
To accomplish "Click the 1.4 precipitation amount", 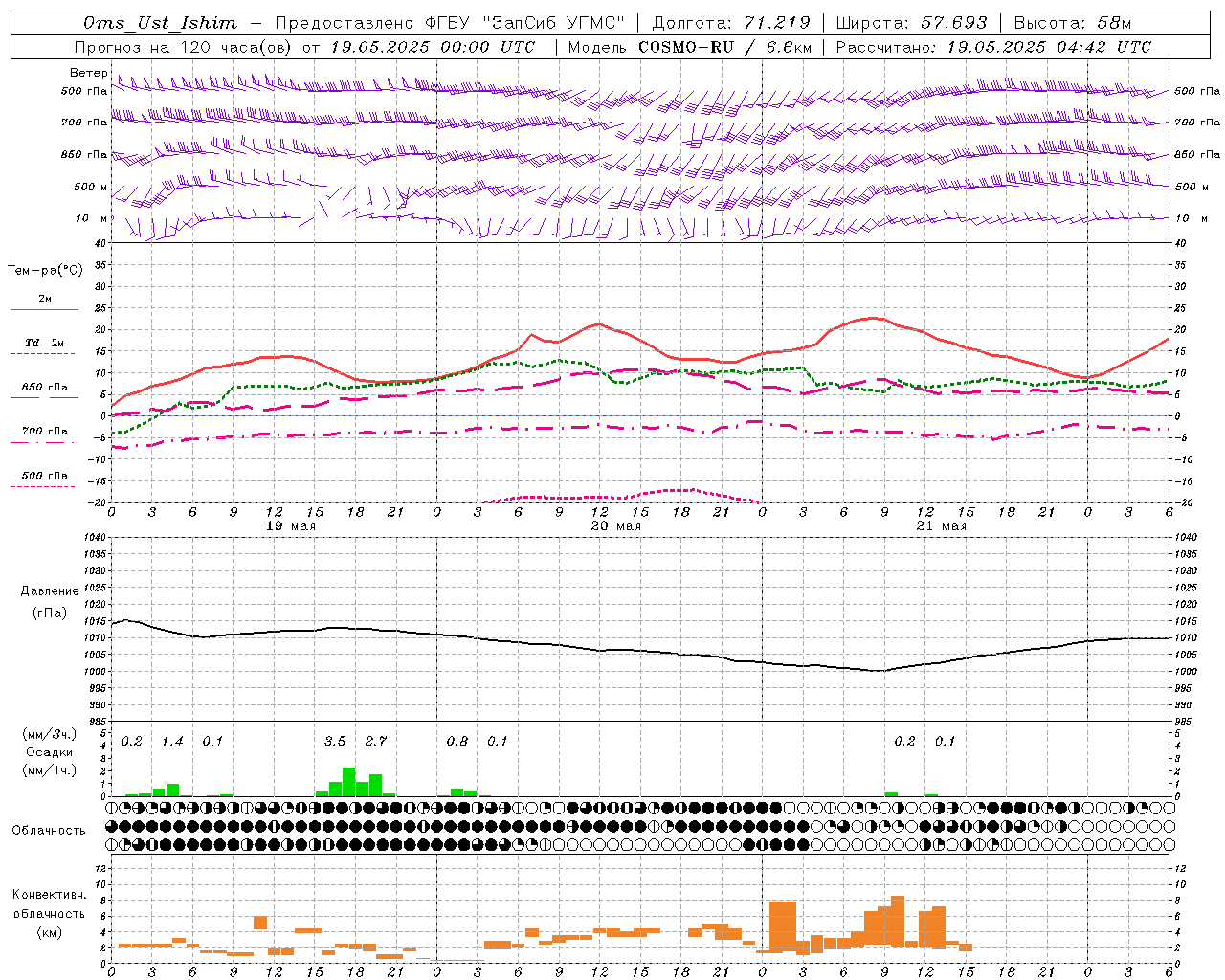I will click(x=172, y=742).
